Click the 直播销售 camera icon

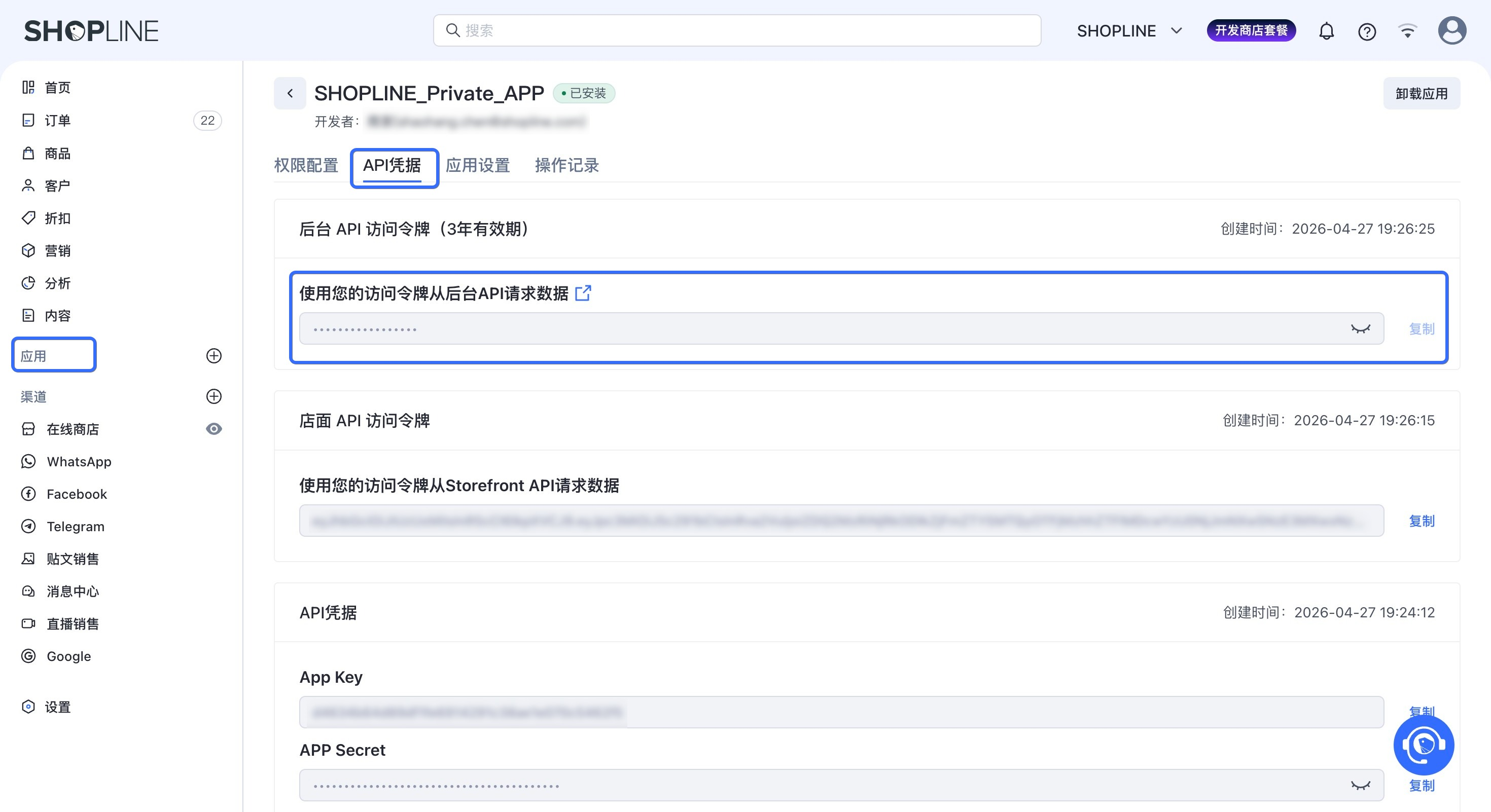(28, 623)
